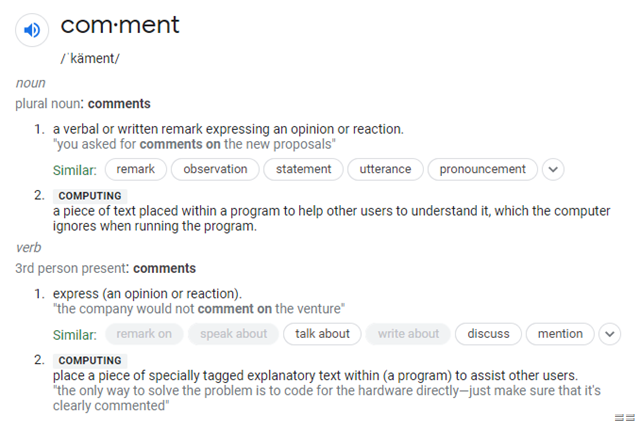Select the 'talk about' synonym chip
Viewport: 640px width, 430px height.
322,334
